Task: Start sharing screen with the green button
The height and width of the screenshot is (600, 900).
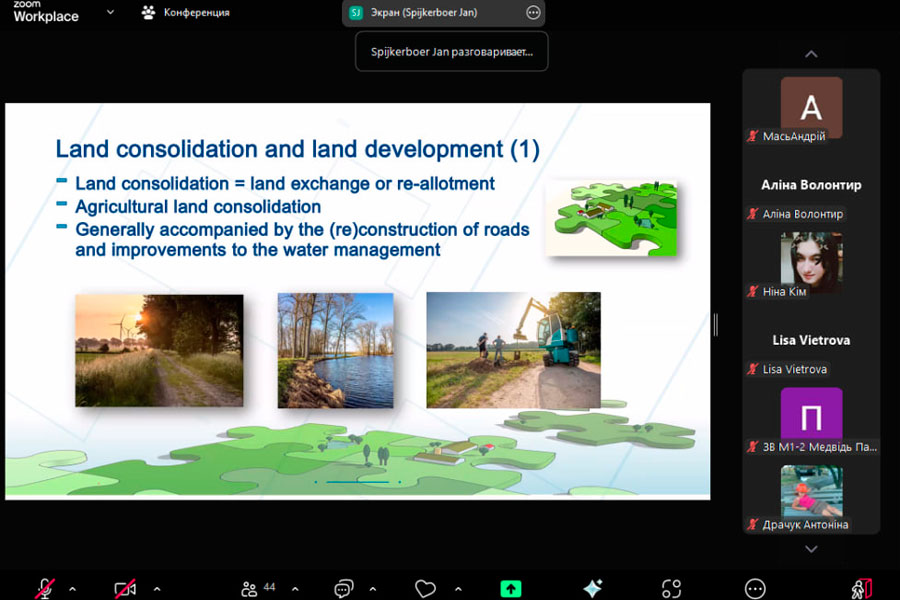Action: click(x=511, y=589)
